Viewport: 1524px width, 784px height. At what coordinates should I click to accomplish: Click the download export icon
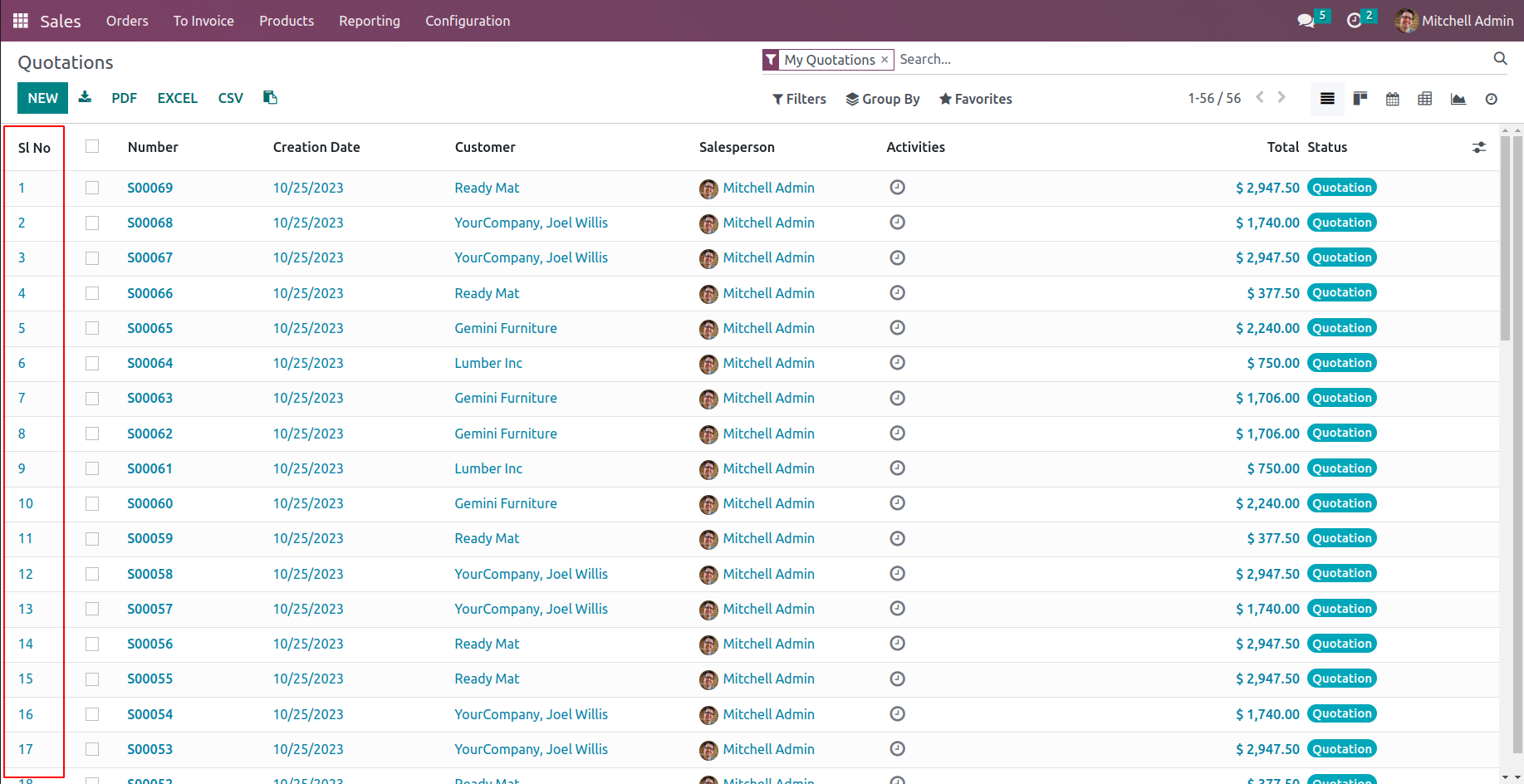pyautogui.click(x=85, y=98)
